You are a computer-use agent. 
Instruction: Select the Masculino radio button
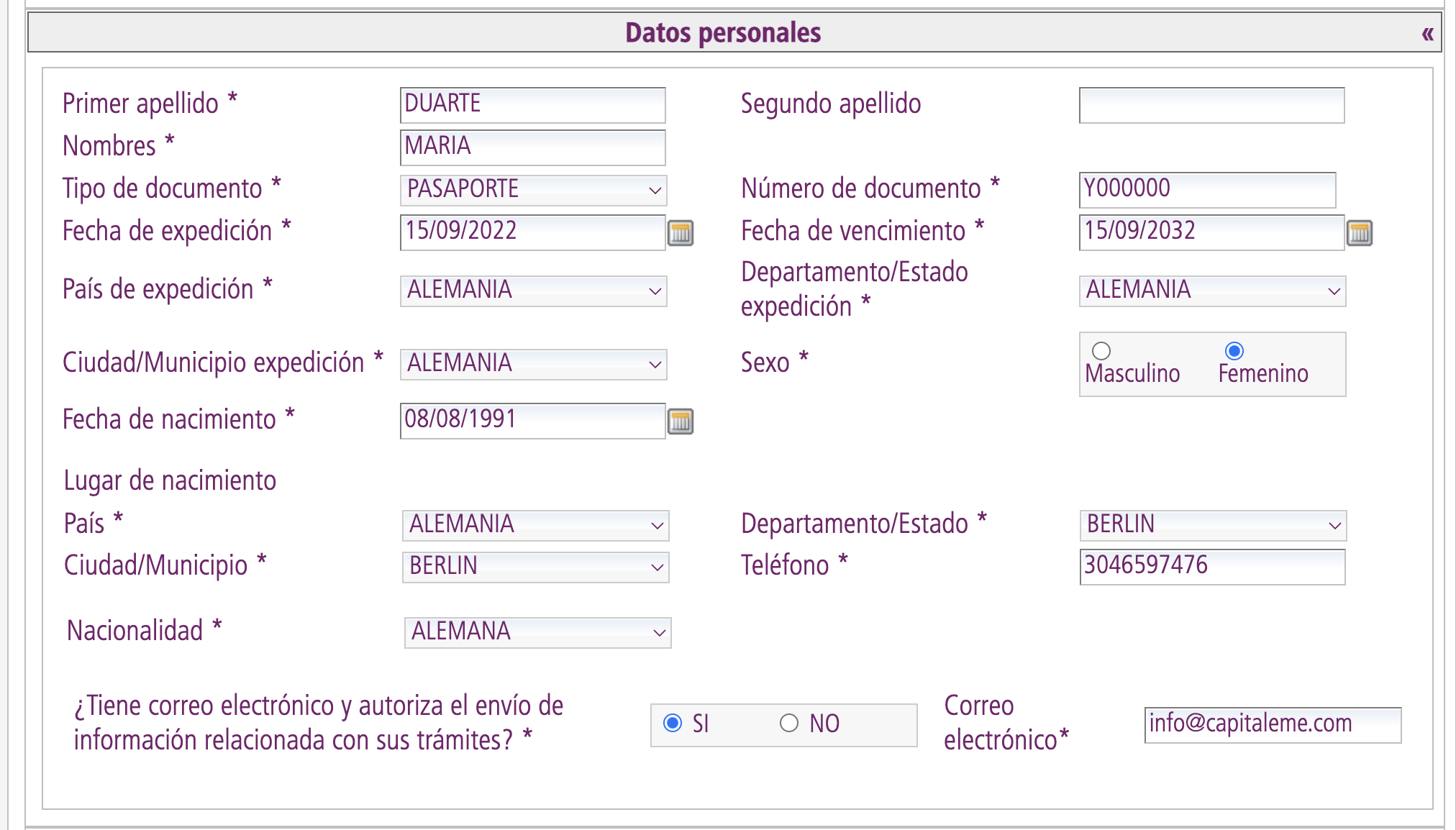(1101, 352)
